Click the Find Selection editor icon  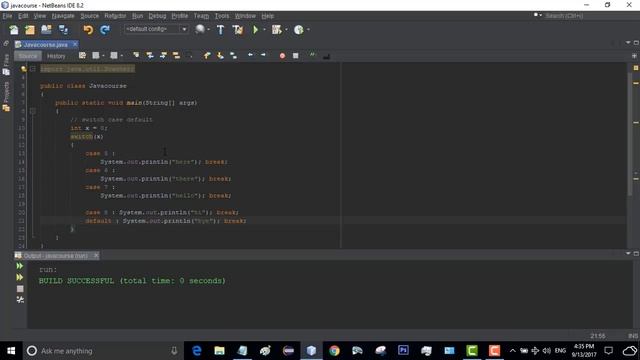pos(136,56)
